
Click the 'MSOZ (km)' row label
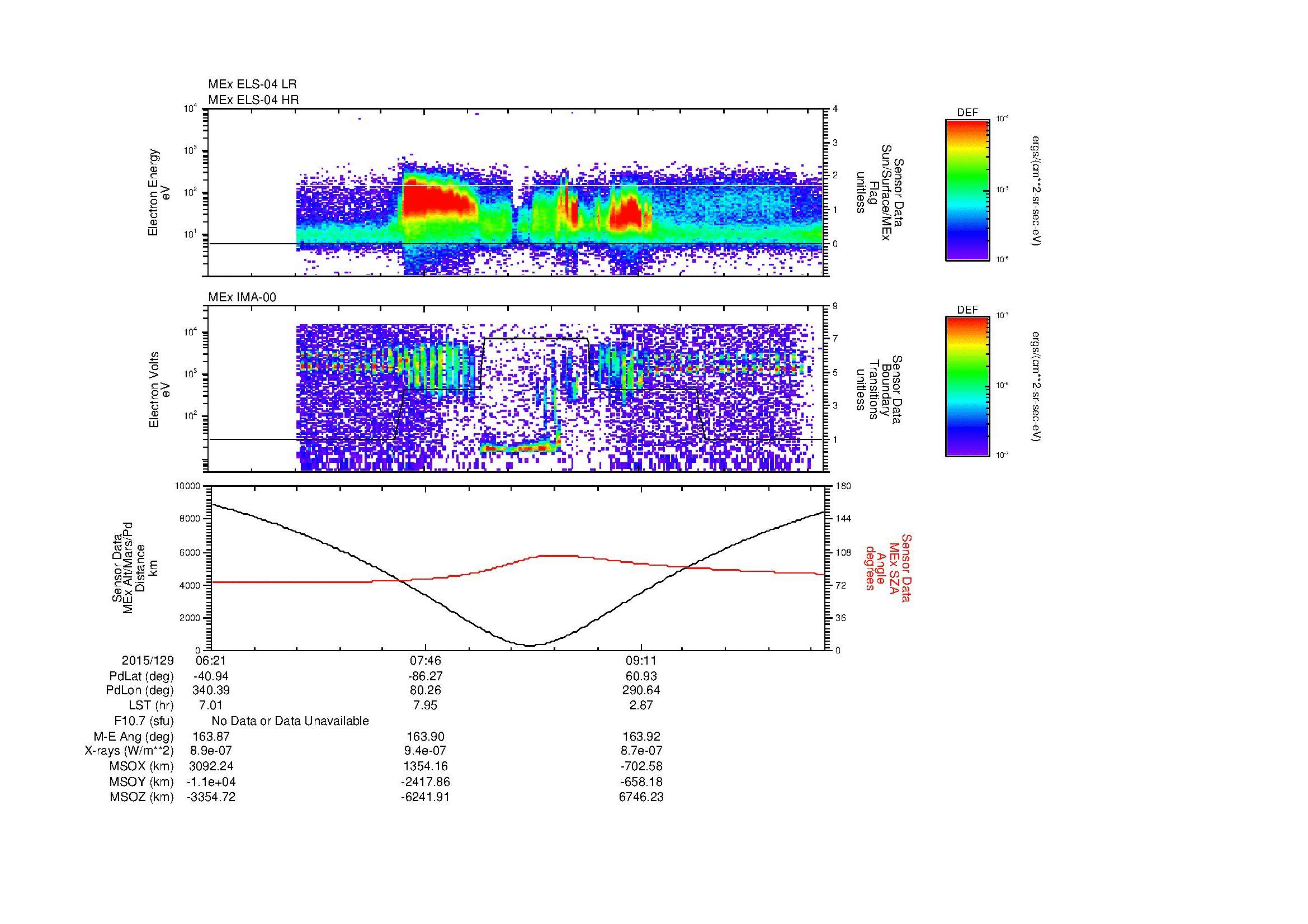point(141,797)
